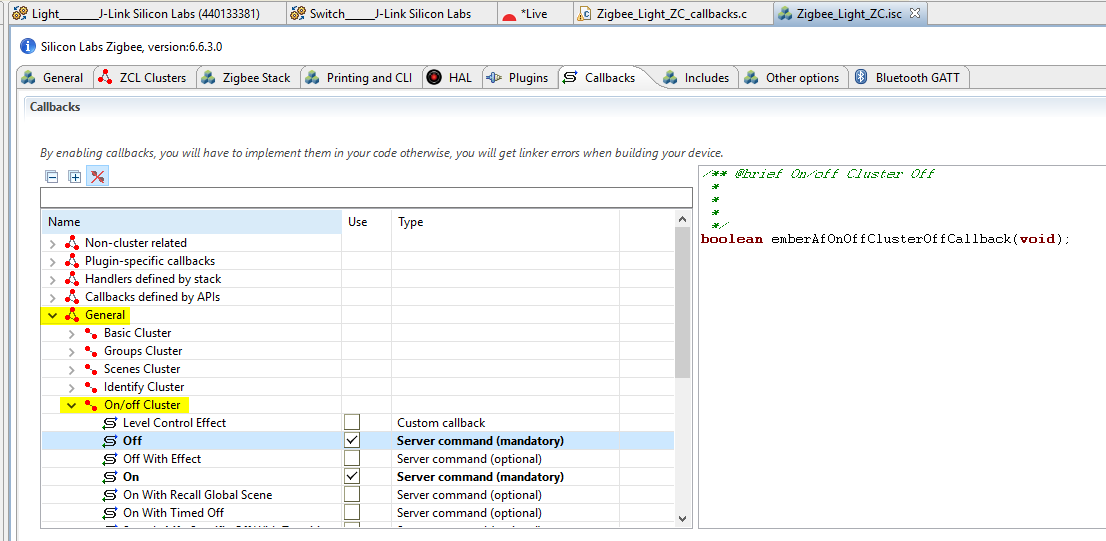Click the ZCL Clusters tab icon
Image resolution: width=1106 pixels, height=541 pixels.
point(106,78)
